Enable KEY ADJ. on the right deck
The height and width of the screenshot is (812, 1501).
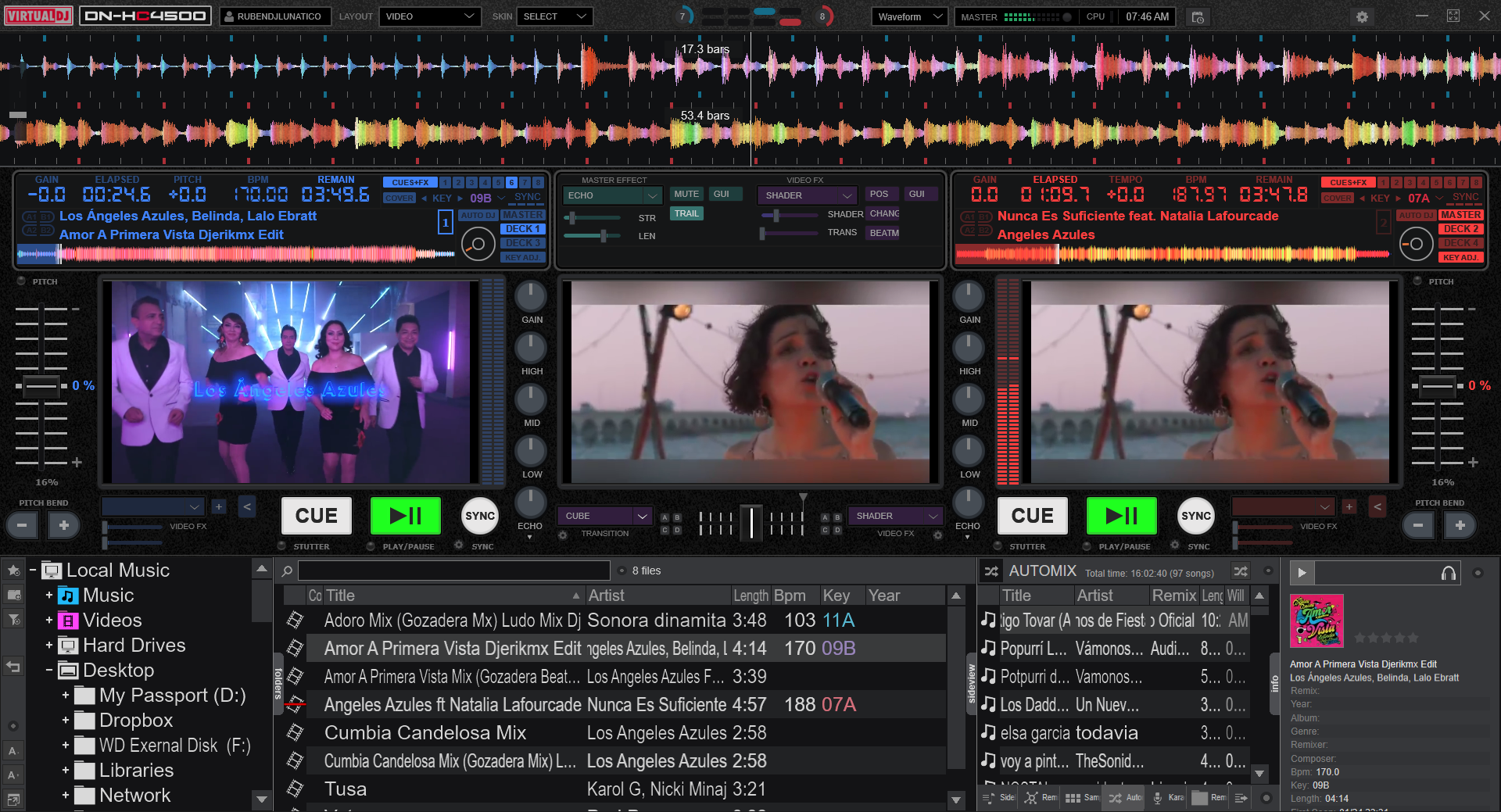pyautogui.click(x=1460, y=257)
